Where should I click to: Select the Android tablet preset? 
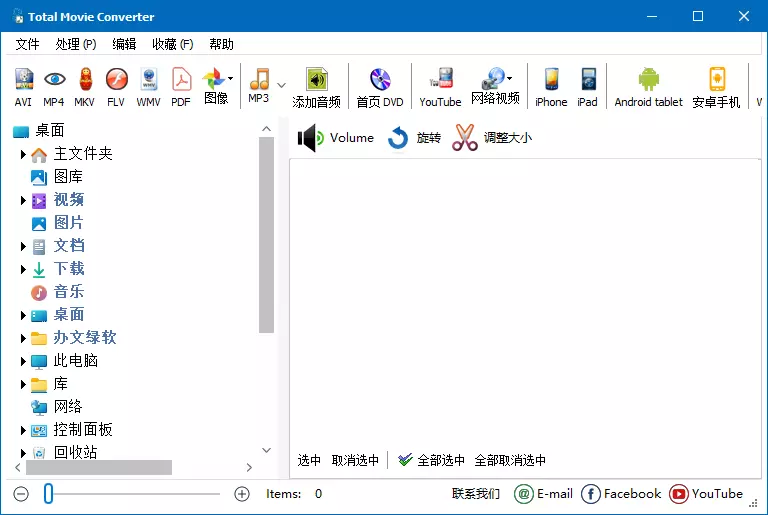(648, 86)
